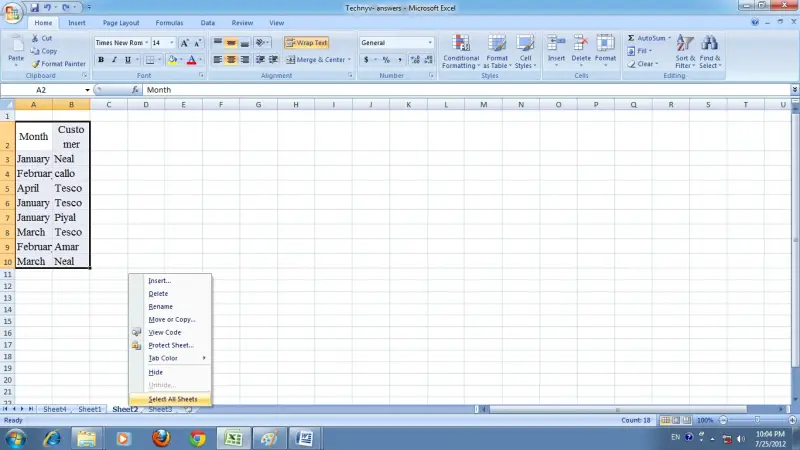This screenshot has width=800, height=450.
Task: Open the Page Layout ribbon tab
Action: click(121, 23)
